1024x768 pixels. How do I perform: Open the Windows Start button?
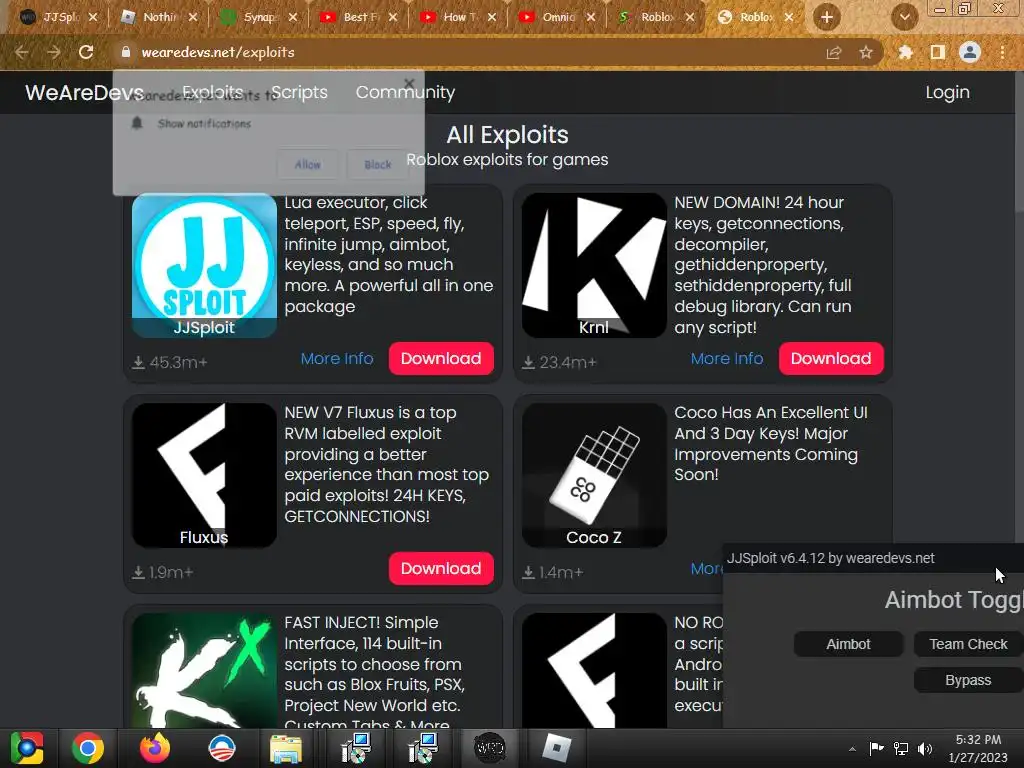pos(27,748)
